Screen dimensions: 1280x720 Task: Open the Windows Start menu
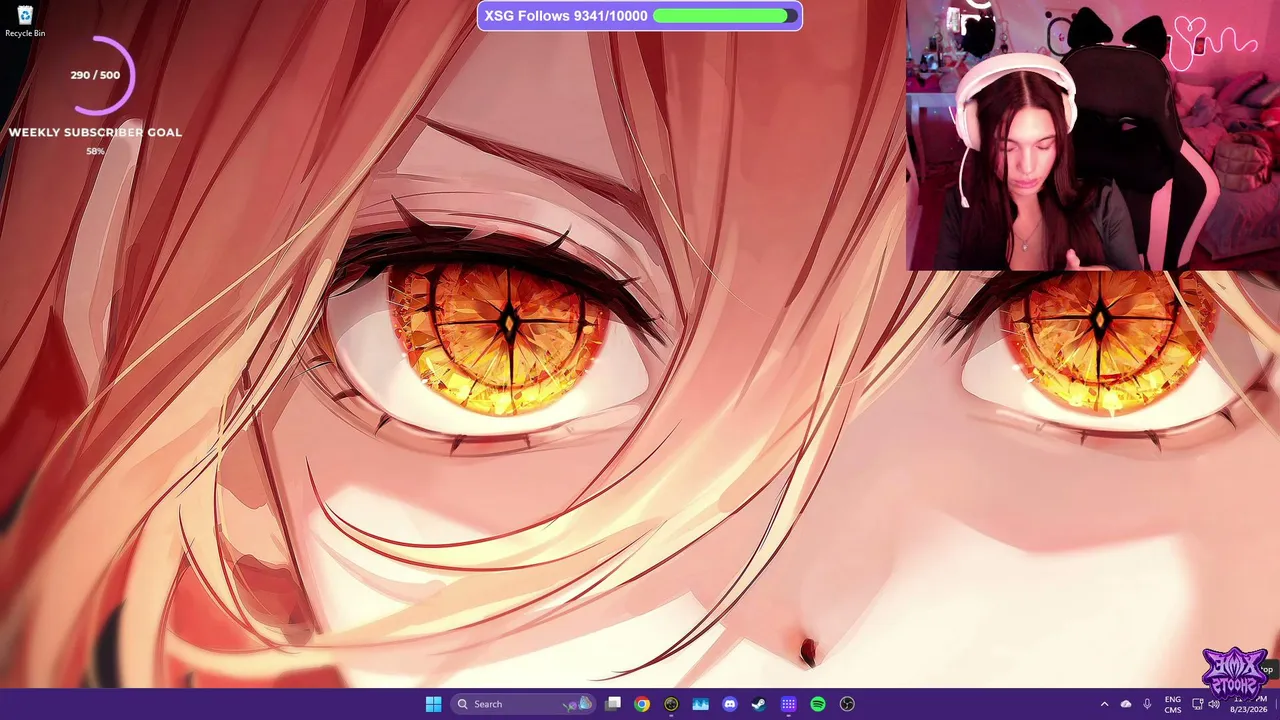point(433,704)
